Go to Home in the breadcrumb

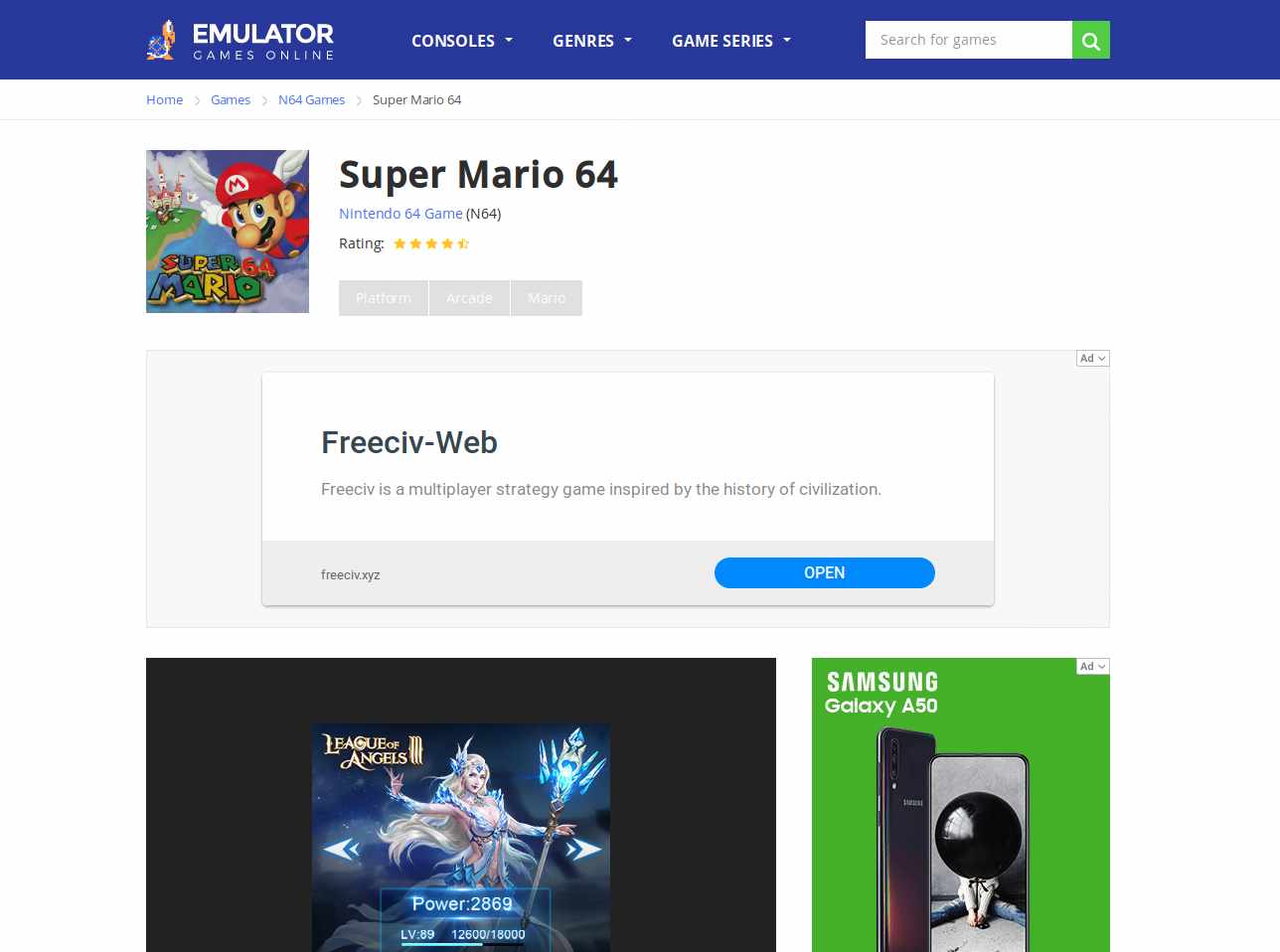[x=164, y=100]
